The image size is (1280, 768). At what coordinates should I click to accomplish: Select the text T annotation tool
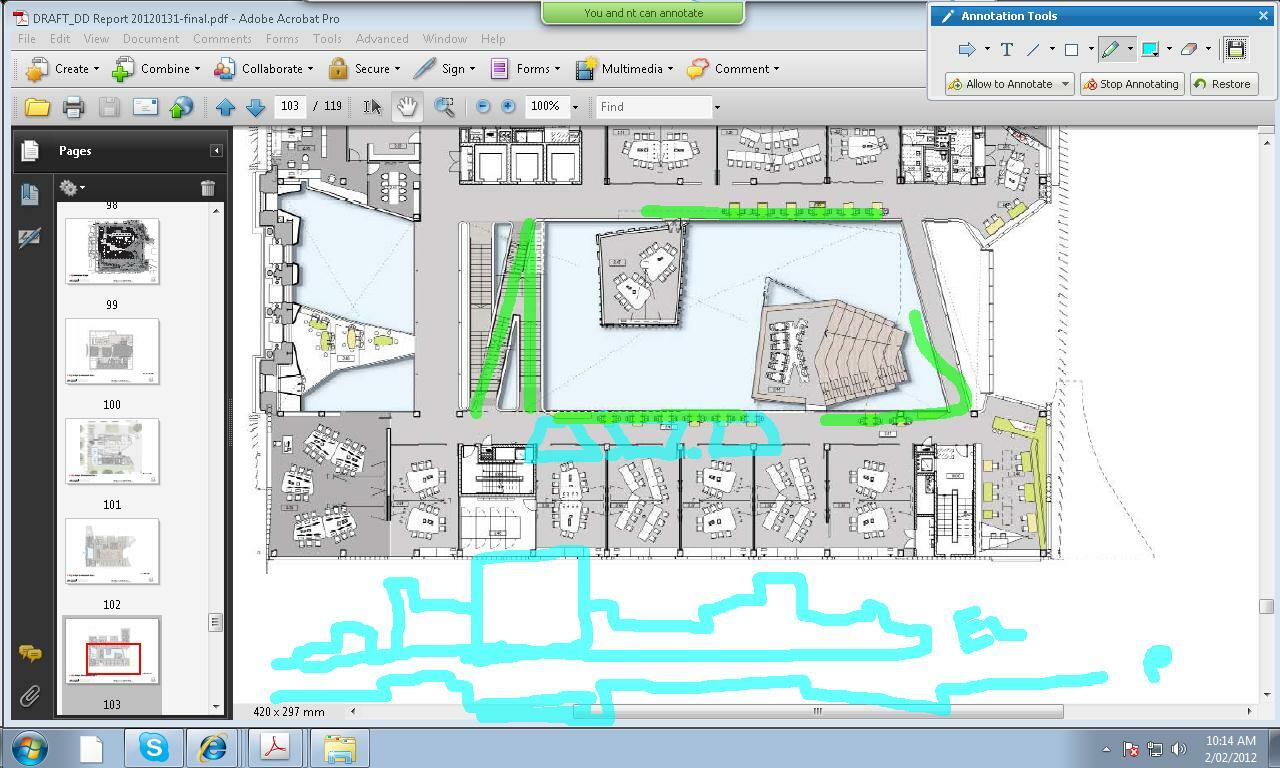point(1006,49)
